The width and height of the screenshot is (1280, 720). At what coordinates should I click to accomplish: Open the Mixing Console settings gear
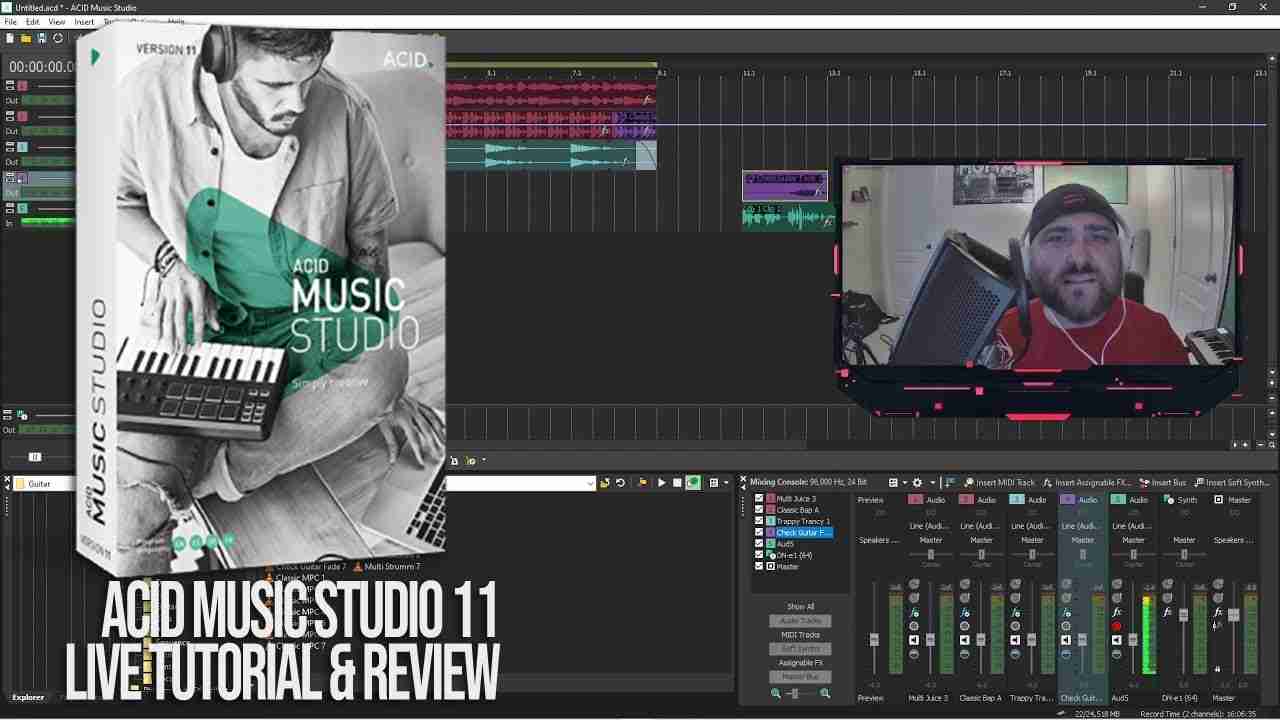pos(917,483)
